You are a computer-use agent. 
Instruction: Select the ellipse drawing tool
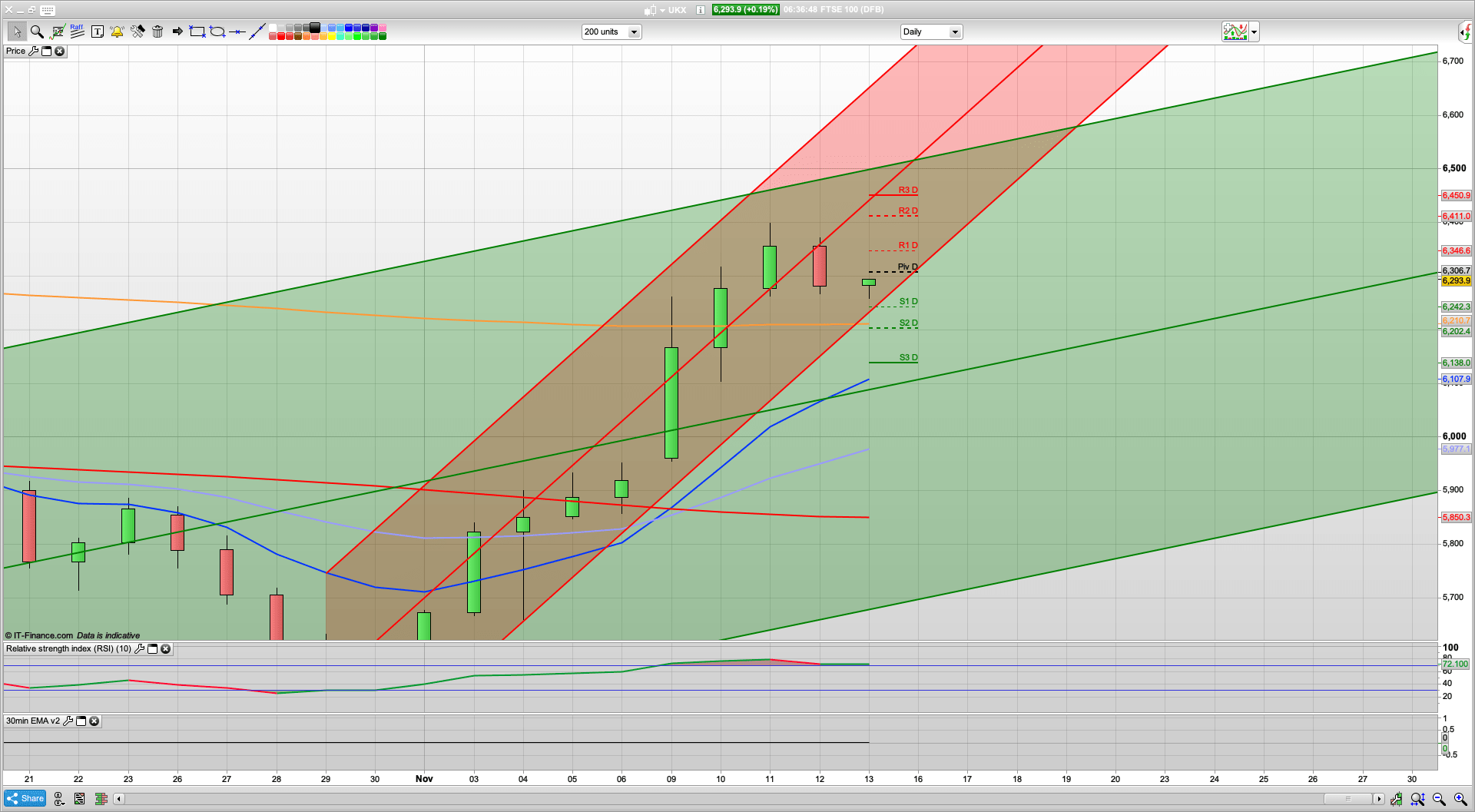(218, 31)
